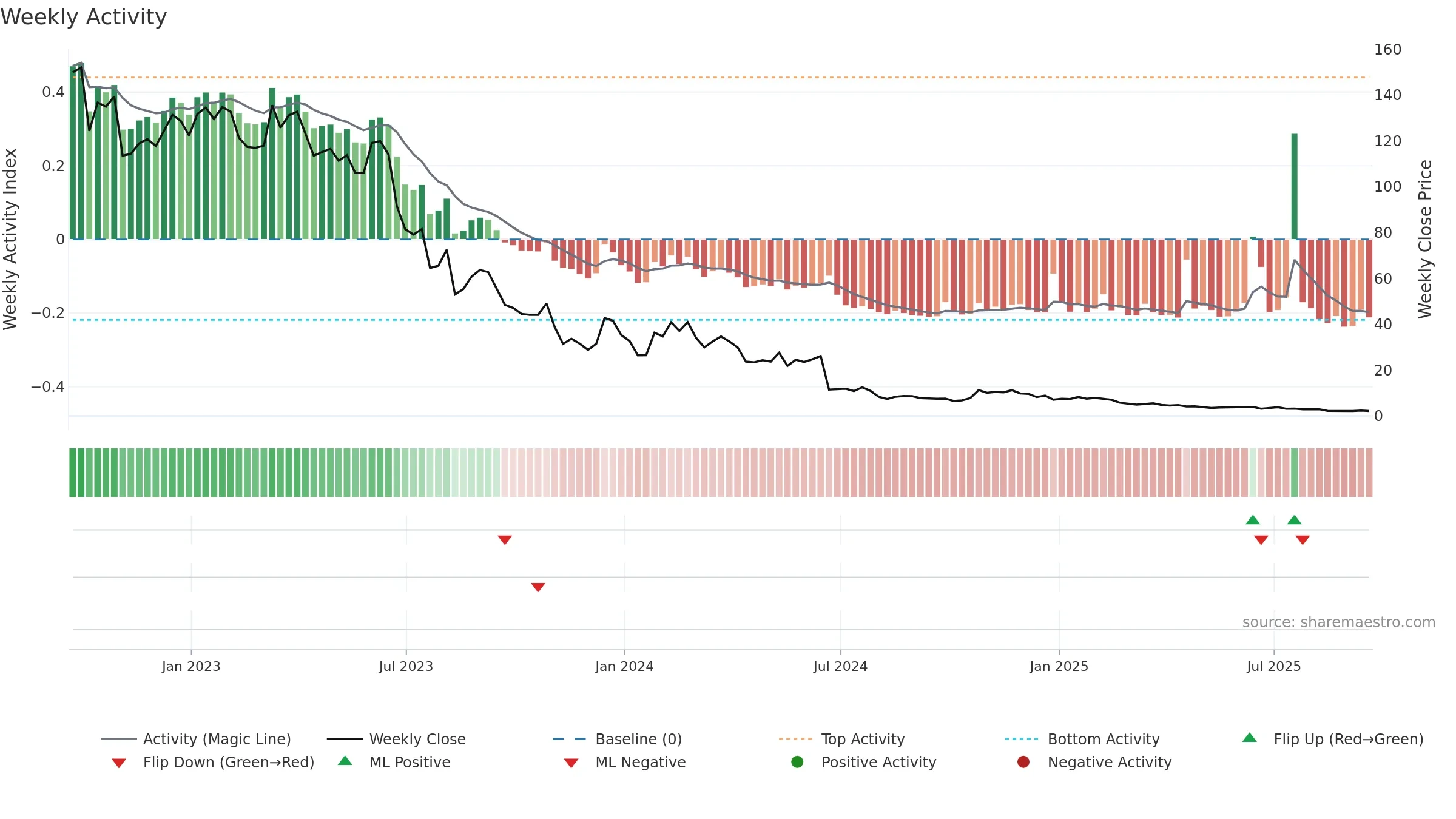Click the Jan 2025 axis label
Image resolution: width=1456 pixels, height=819 pixels.
tap(1059, 667)
